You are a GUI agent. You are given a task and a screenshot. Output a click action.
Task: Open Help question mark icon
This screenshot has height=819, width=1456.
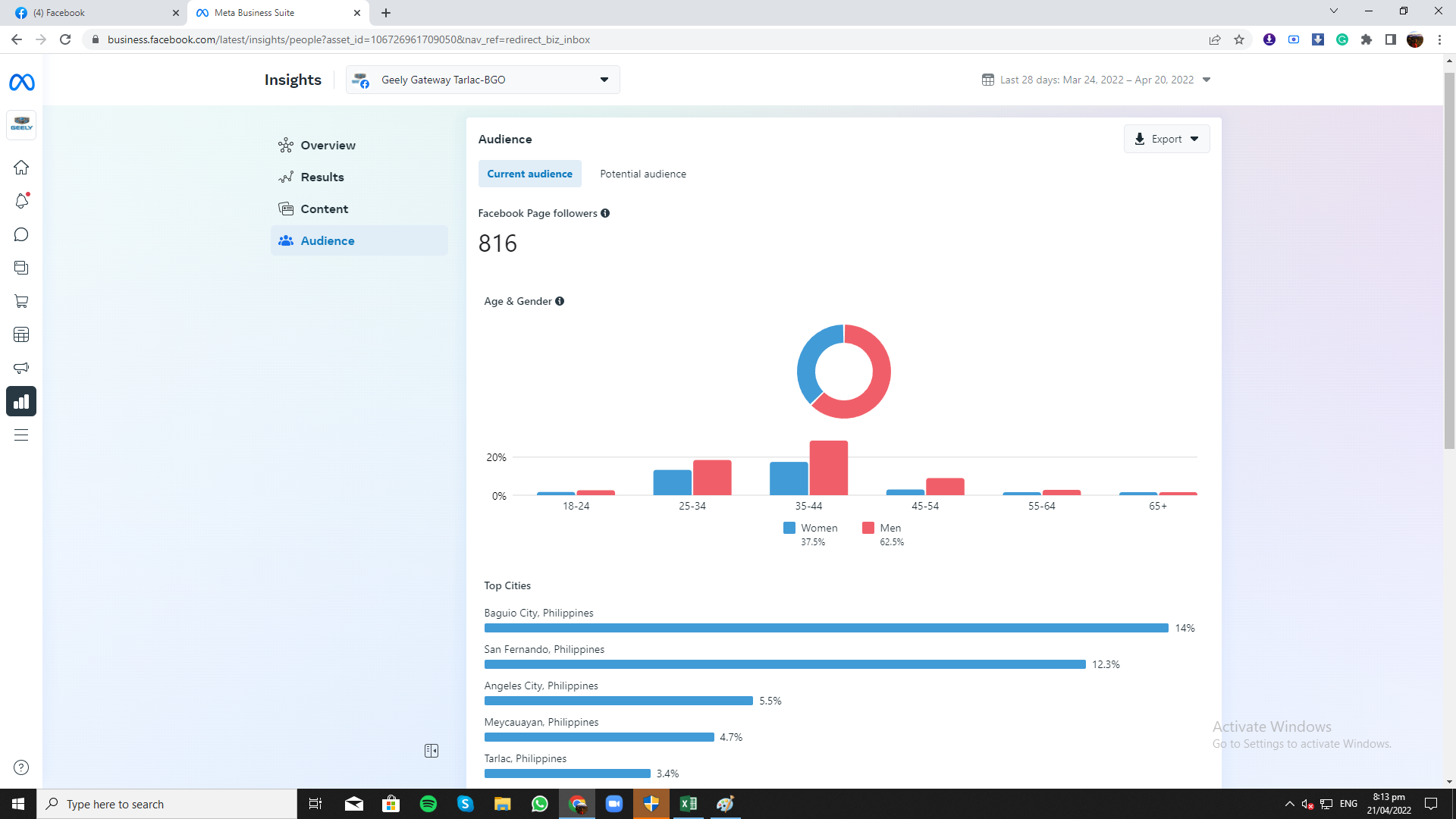(21, 767)
